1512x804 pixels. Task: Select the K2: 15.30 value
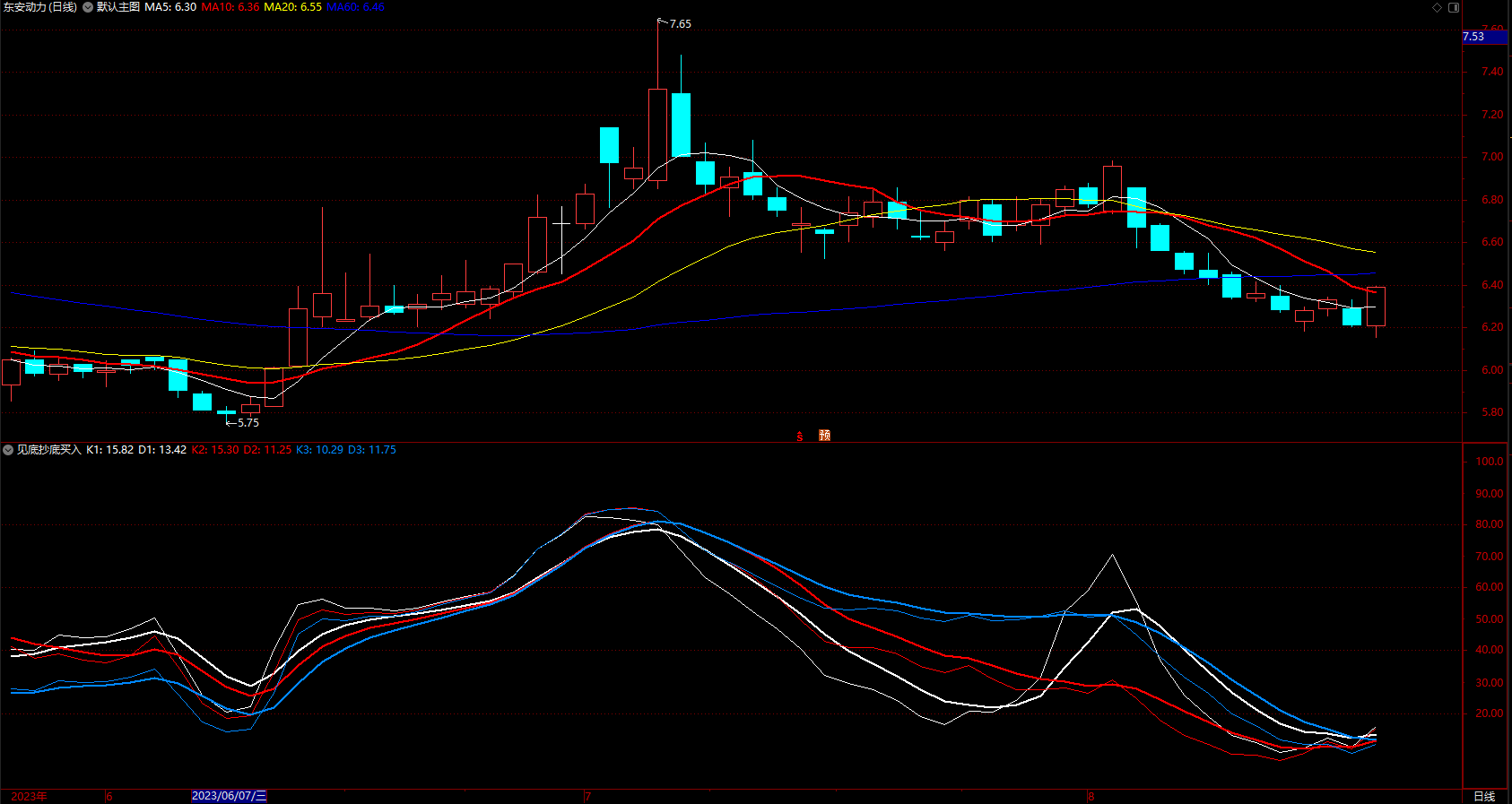pos(215,450)
